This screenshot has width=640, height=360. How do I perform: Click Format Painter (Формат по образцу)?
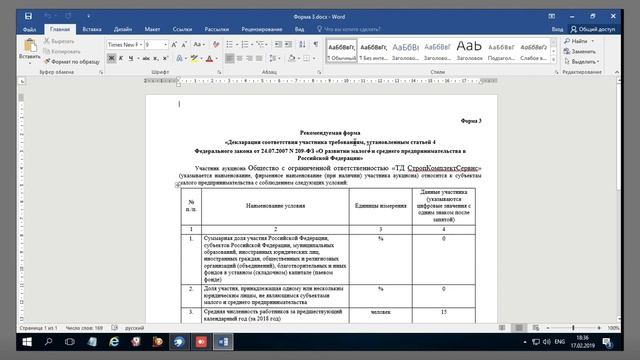(71, 62)
